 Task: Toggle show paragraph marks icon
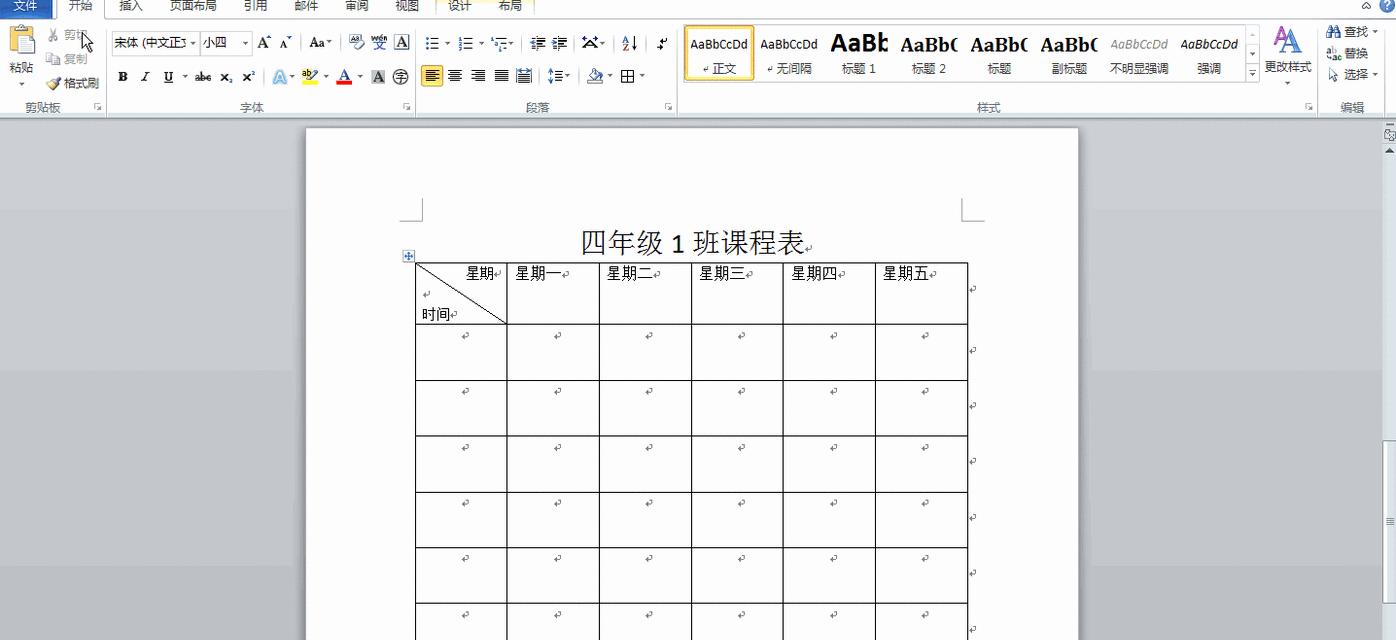click(x=662, y=43)
